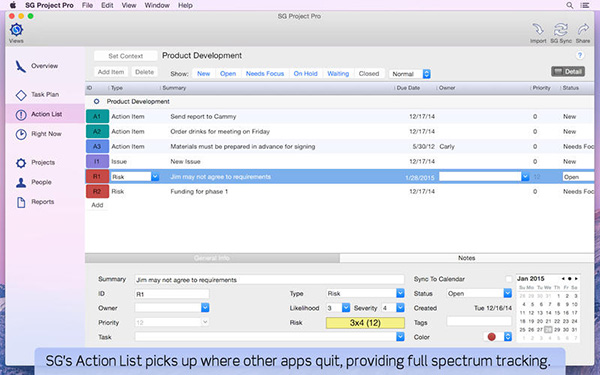Open the People sidebar icon
The width and height of the screenshot is (600, 375).
21,183
